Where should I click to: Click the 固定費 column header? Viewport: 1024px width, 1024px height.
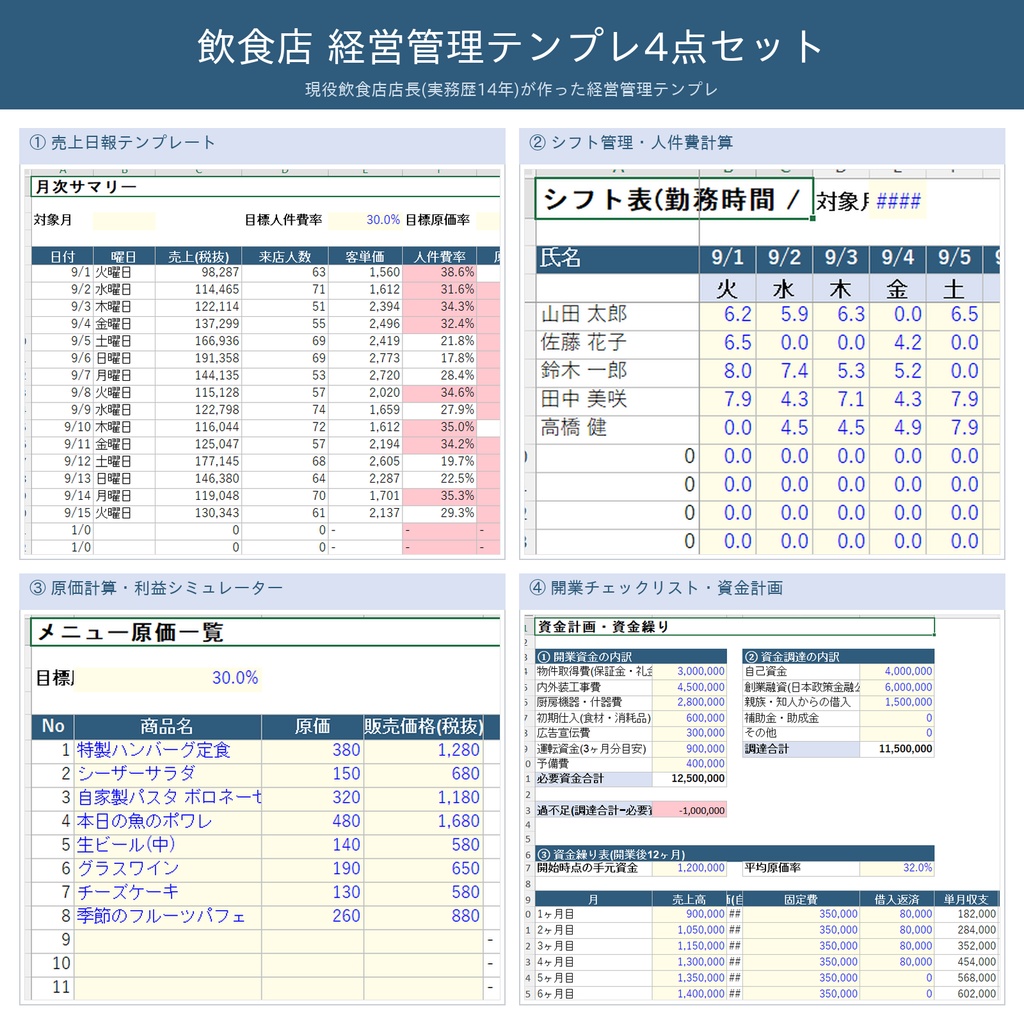(x=801, y=900)
